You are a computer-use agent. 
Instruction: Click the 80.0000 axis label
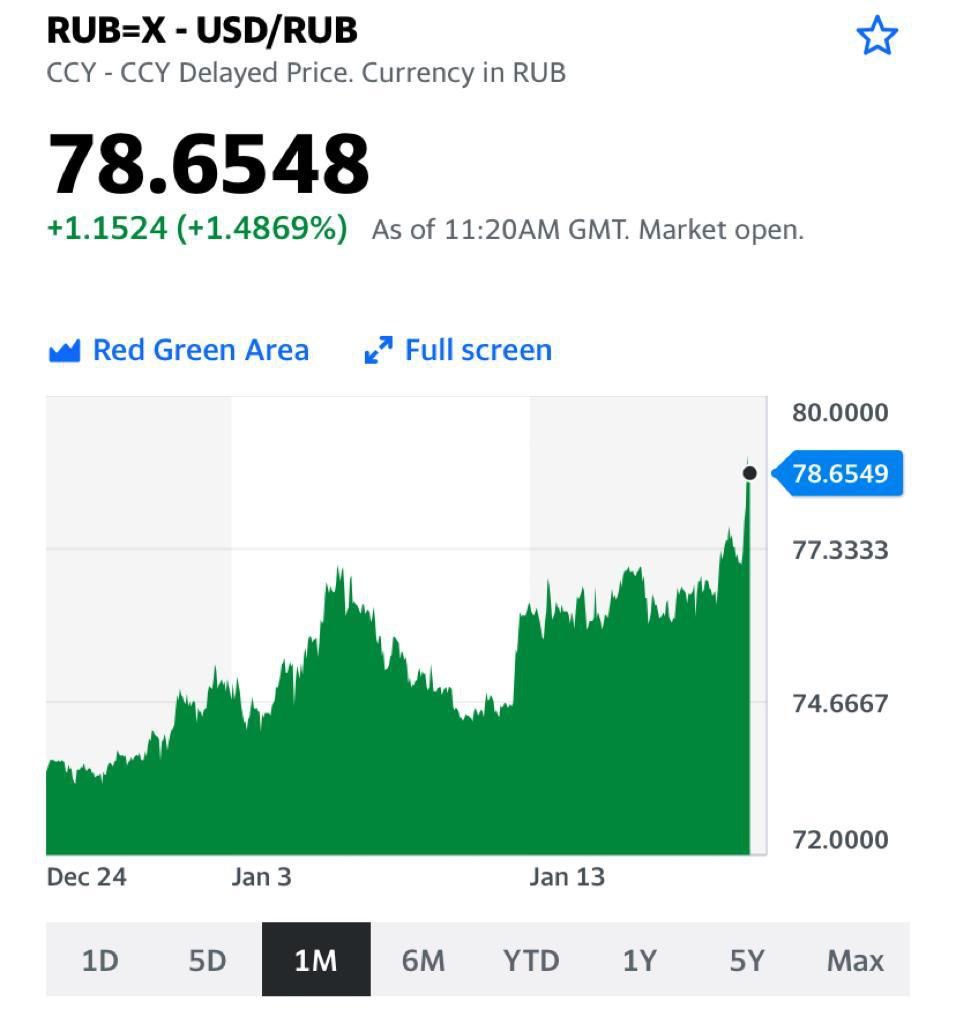(840, 413)
